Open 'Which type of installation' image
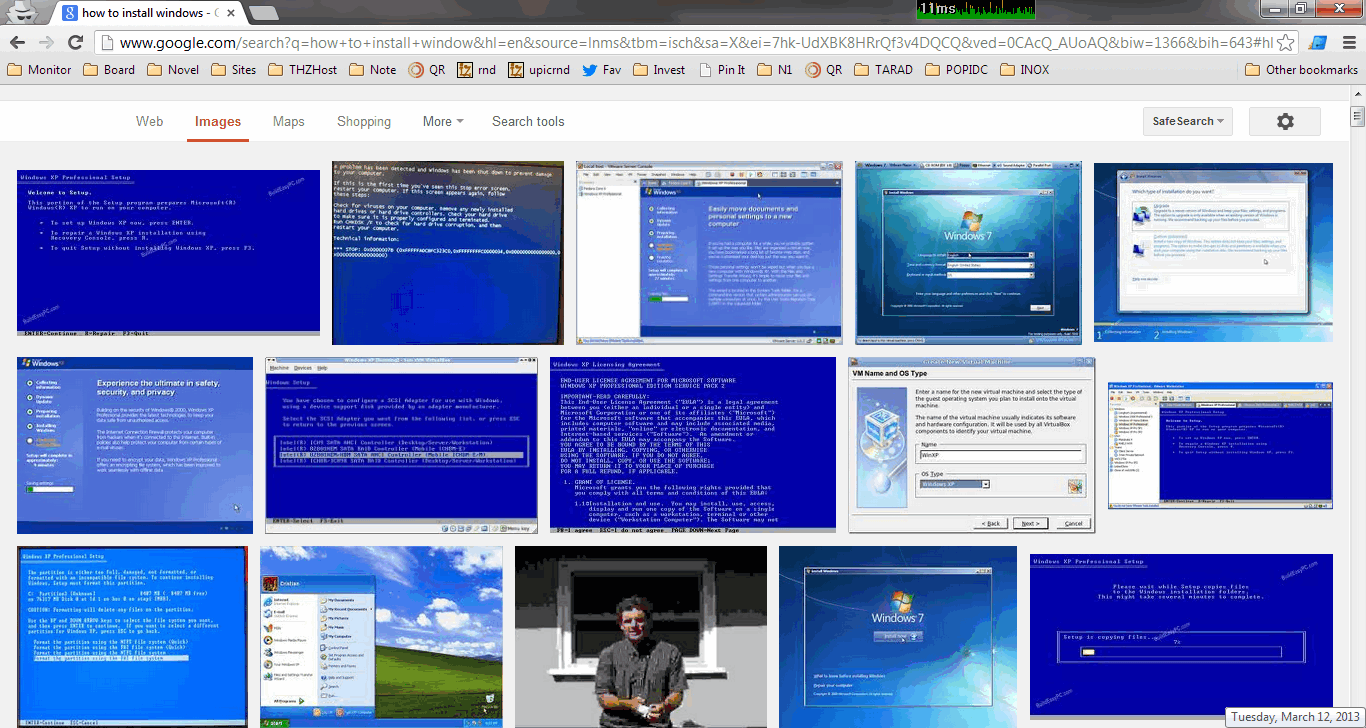The width and height of the screenshot is (1366, 728). (x=1214, y=253)
